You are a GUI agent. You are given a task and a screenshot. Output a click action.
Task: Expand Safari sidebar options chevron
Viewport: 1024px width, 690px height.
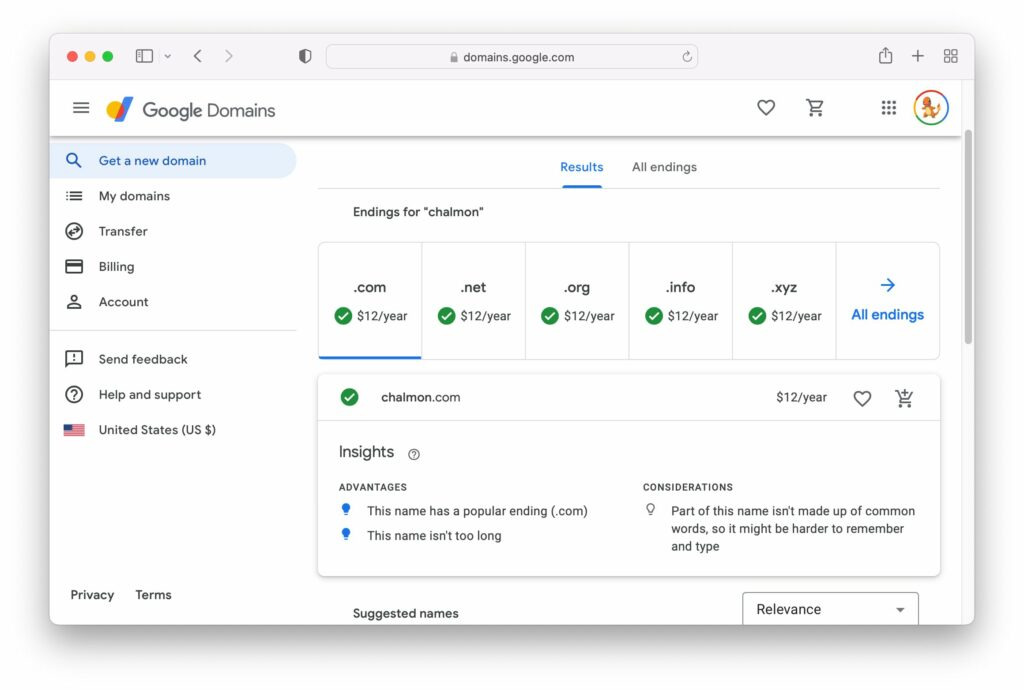click(168, 57)
